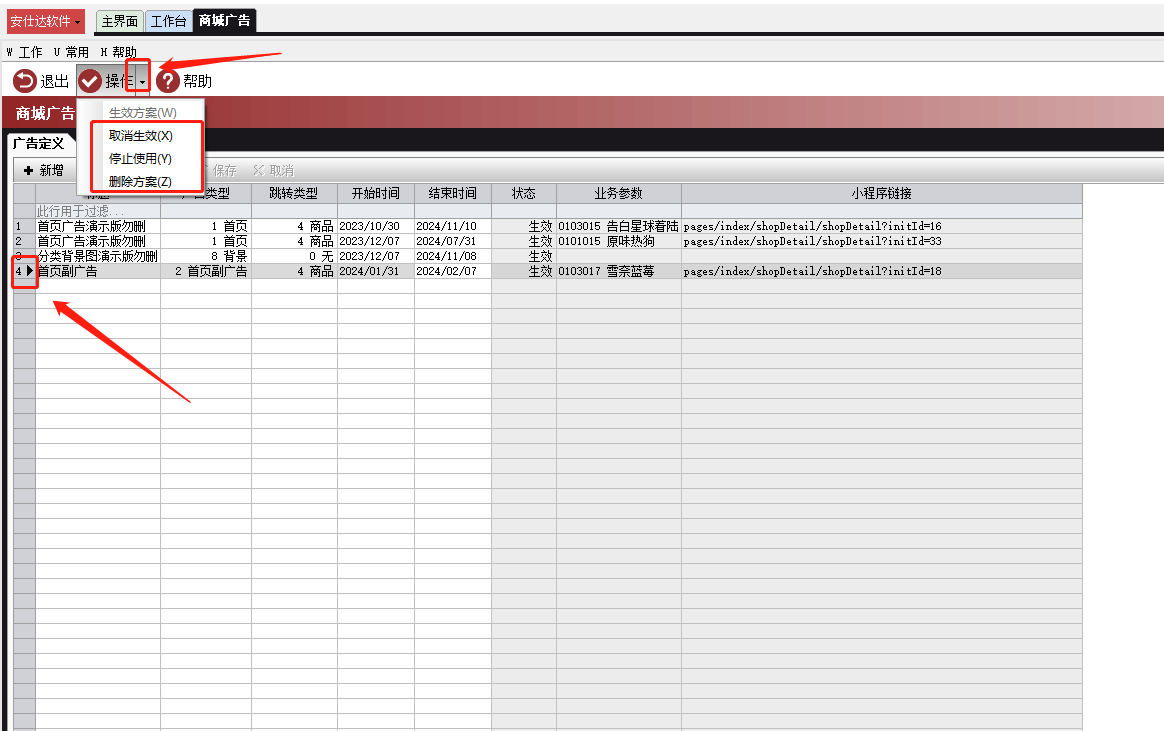
Task: Click the 2 首页副广告 type cell
Action: (x=206, y=272)
